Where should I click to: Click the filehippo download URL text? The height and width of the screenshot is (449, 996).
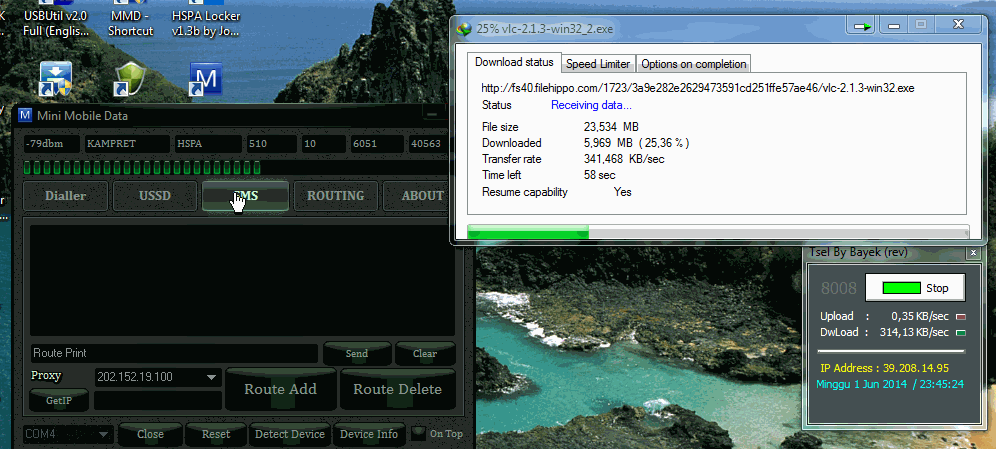pyautogui.click(x=698, y=88)
